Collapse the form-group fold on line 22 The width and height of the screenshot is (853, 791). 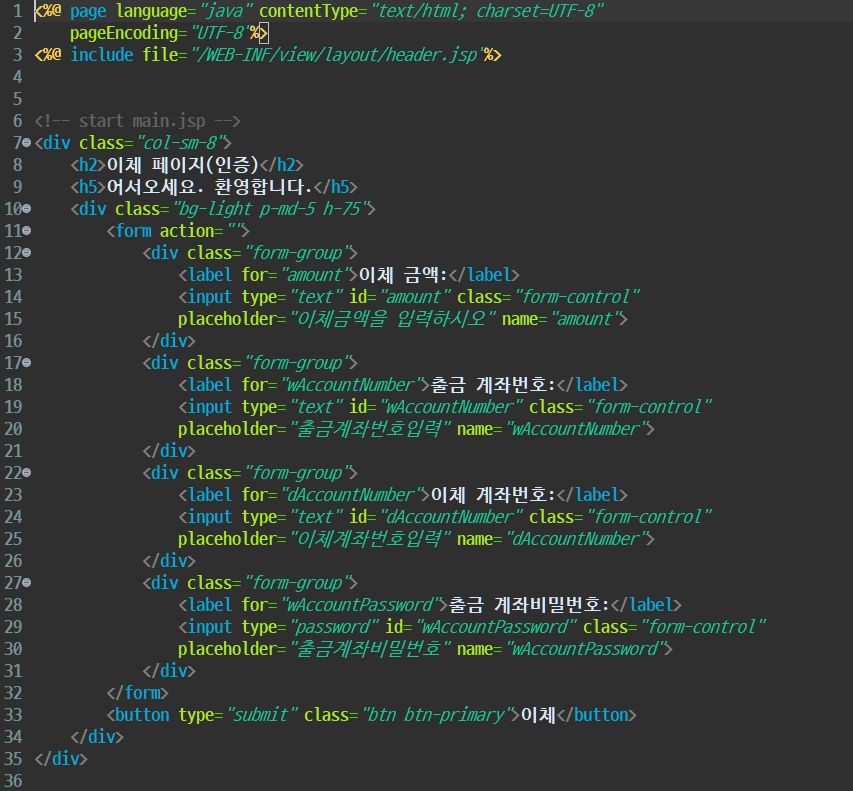click(27, 473)
